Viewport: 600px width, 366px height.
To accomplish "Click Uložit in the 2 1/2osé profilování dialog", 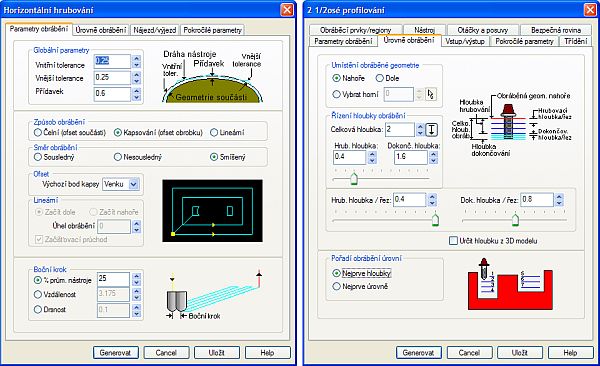I will [520, 353].
